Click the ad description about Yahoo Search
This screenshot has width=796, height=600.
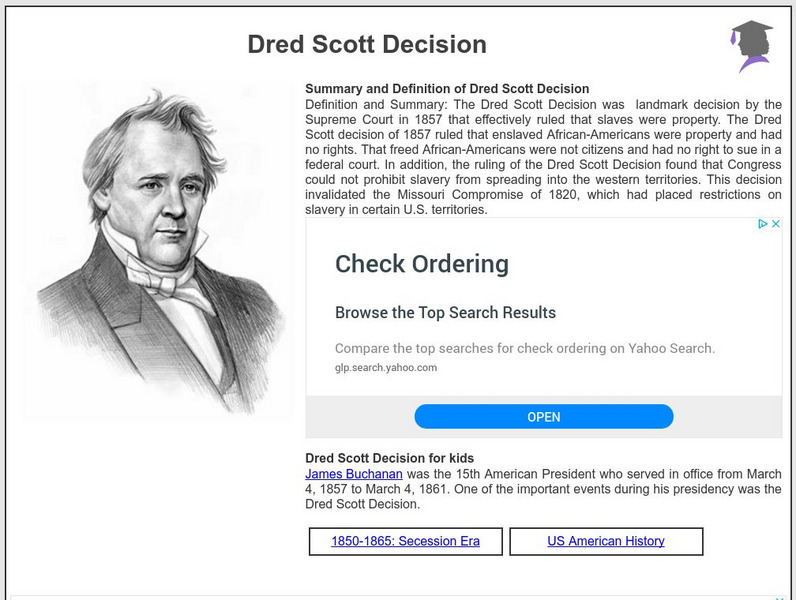coord(524,349)
